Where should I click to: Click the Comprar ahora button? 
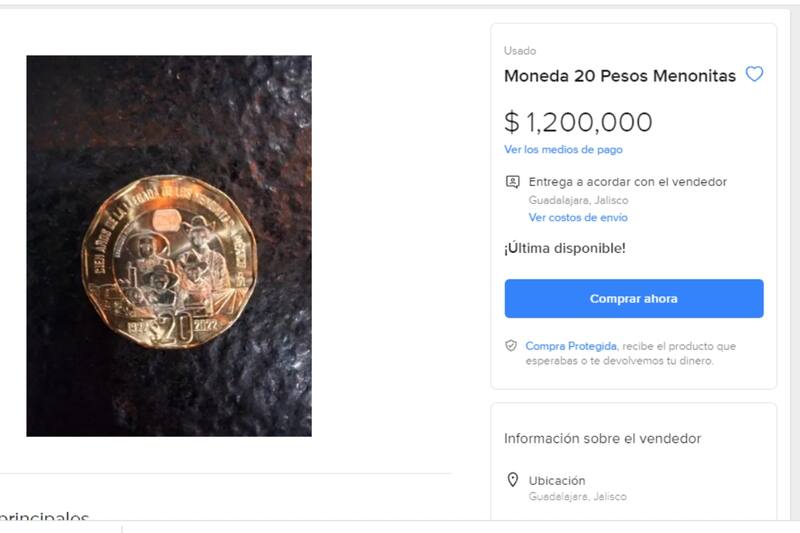634,298
